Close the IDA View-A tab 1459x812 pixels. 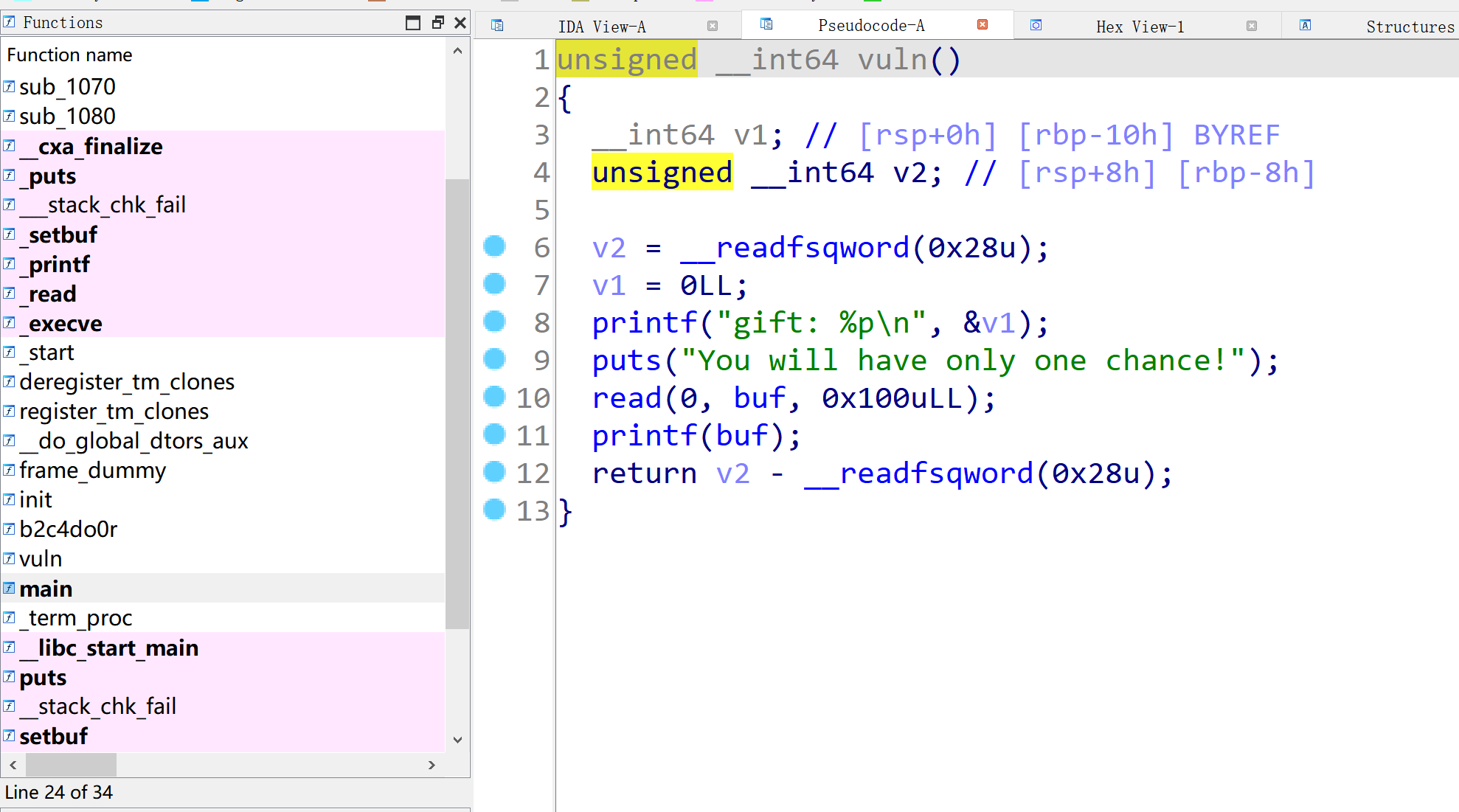coord(713,26)
